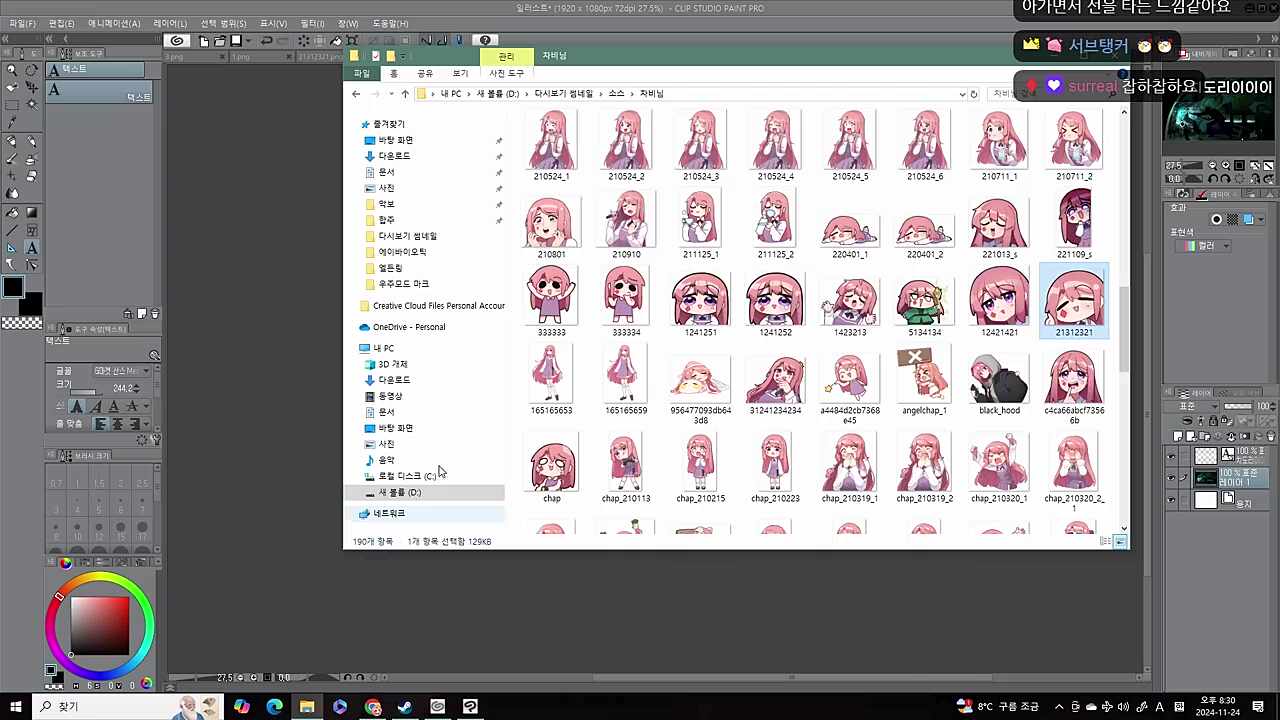Select the rectangle Selection tool
Image resolution: width=1280 pixels, height=720 pixels.
click(x=12, y=105)
